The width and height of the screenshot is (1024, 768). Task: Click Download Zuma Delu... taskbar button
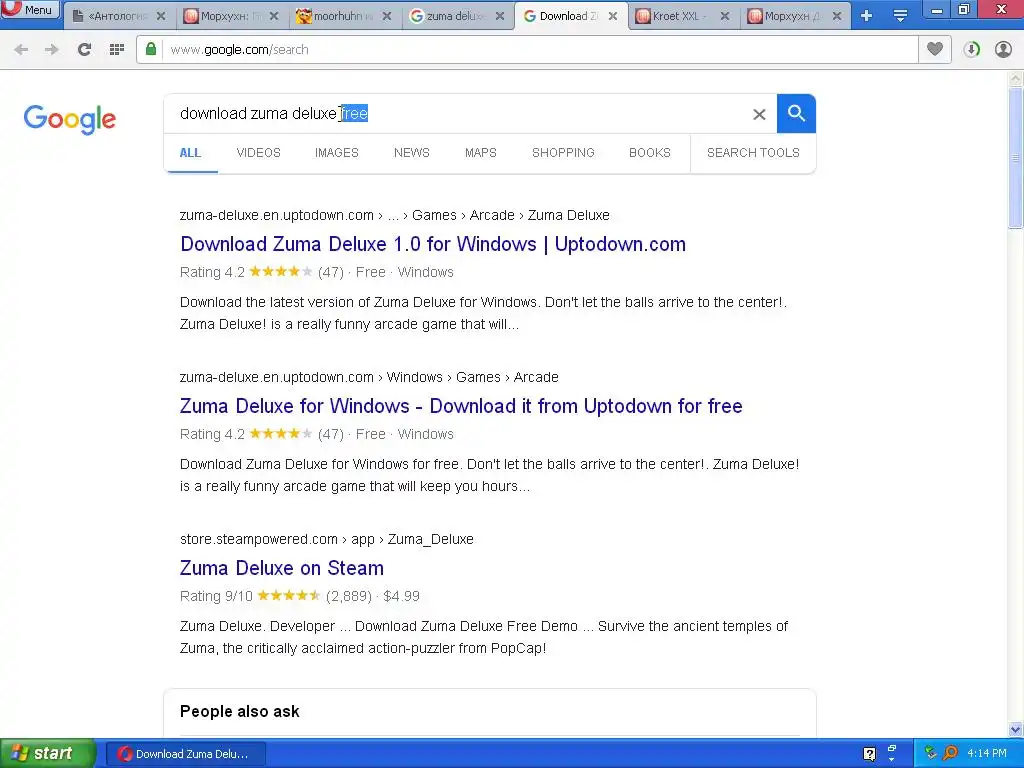(185, 754)
